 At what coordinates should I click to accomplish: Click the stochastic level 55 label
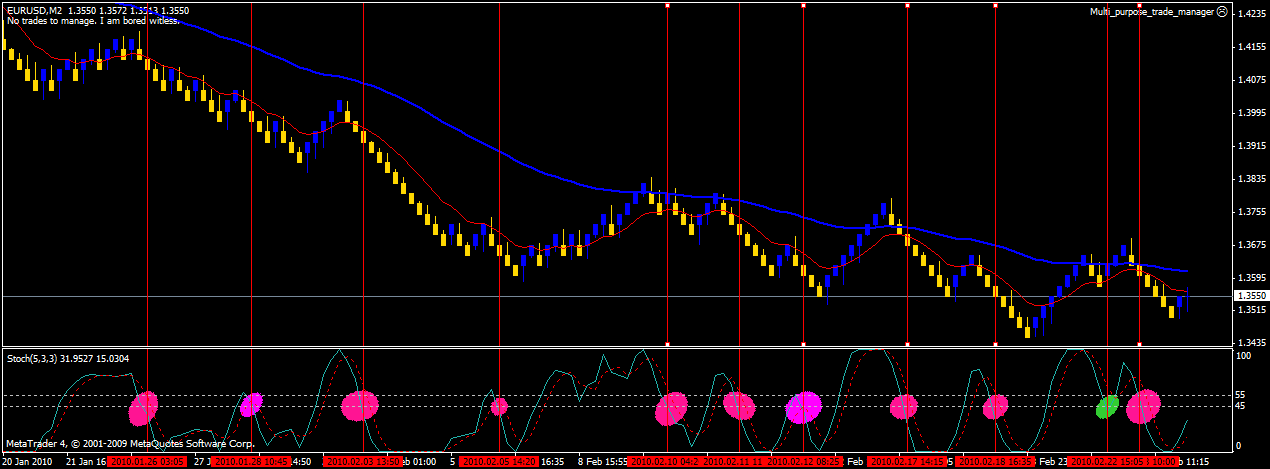[x=1241, y=396]
